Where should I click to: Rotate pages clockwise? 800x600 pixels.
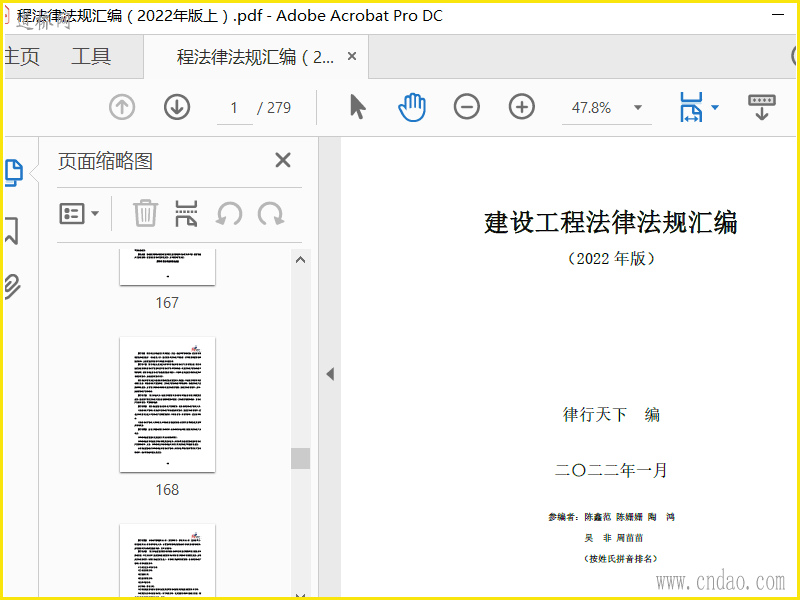coord(270,214)
